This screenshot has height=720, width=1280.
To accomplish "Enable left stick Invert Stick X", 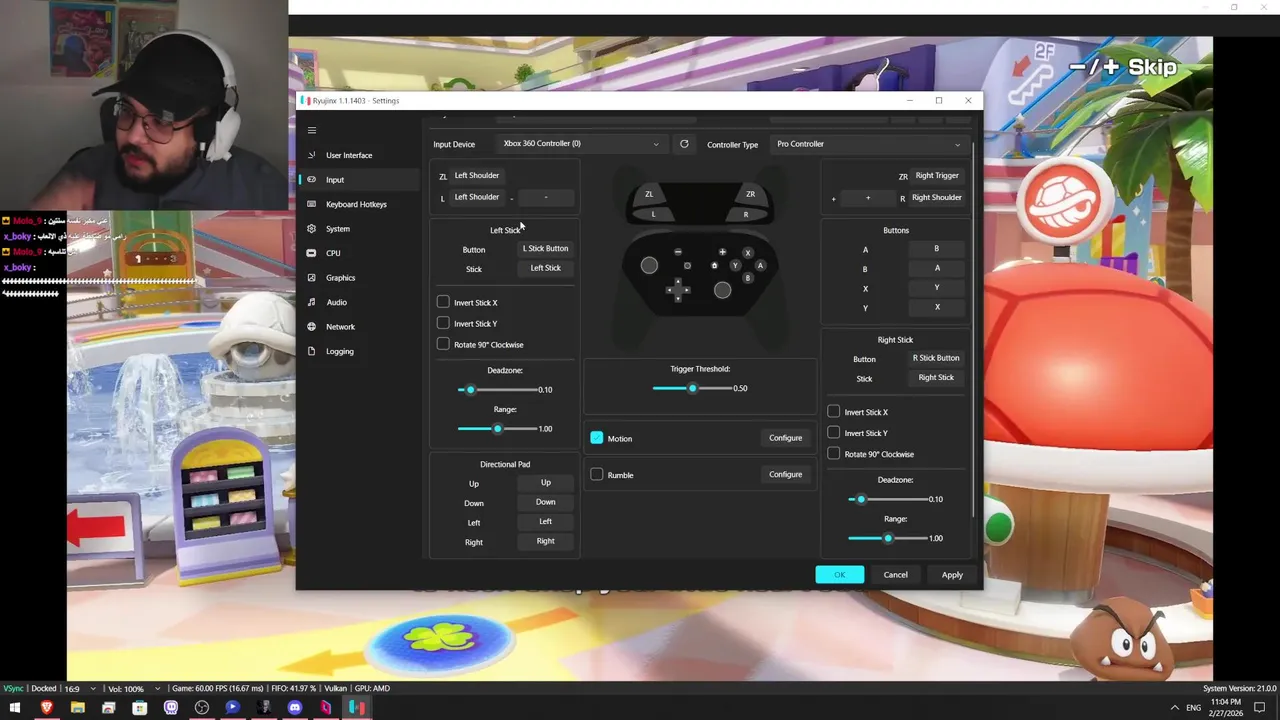I will pos(443,302).
